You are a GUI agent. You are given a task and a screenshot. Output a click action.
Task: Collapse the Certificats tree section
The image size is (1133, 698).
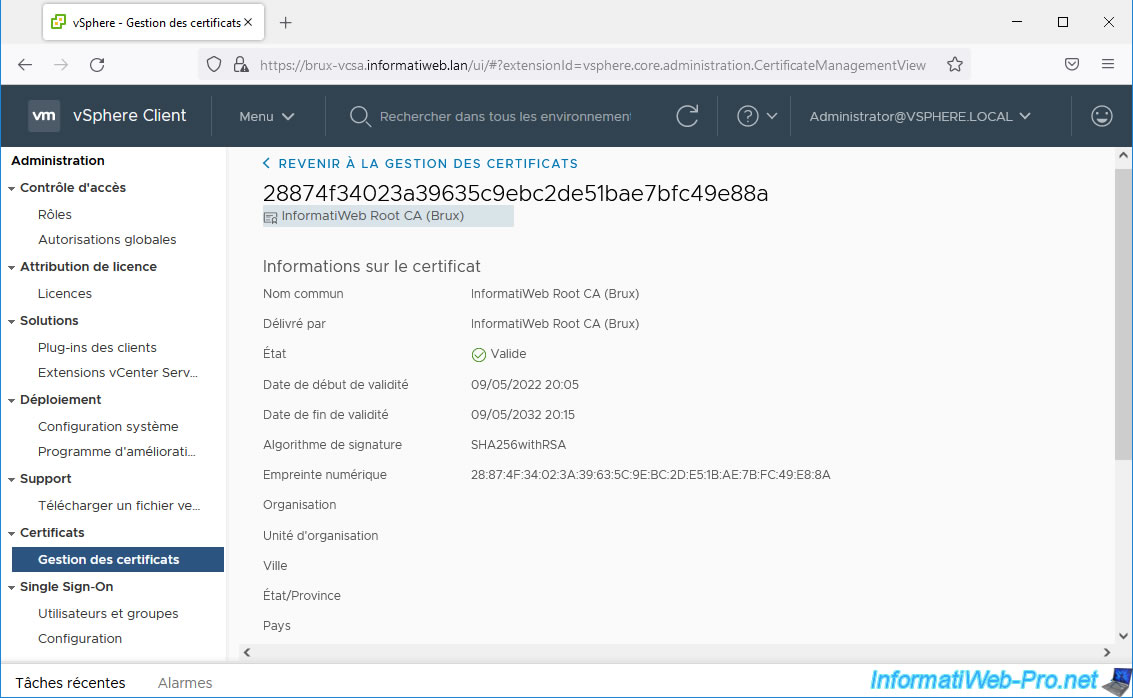tap(11, 533)
